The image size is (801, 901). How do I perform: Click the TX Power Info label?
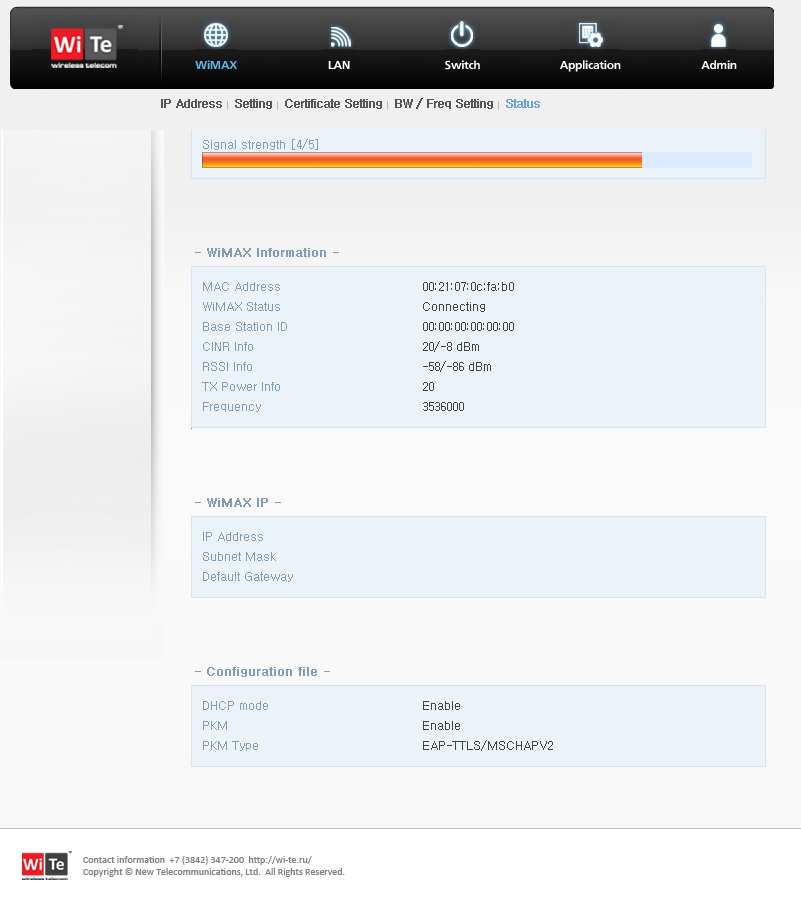pos(241,387)
